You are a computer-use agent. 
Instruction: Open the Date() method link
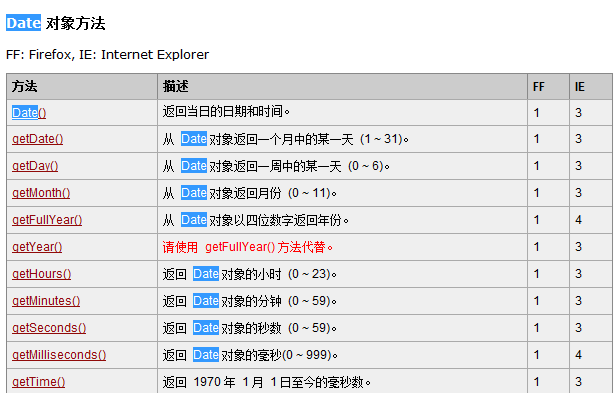(29, 113)
